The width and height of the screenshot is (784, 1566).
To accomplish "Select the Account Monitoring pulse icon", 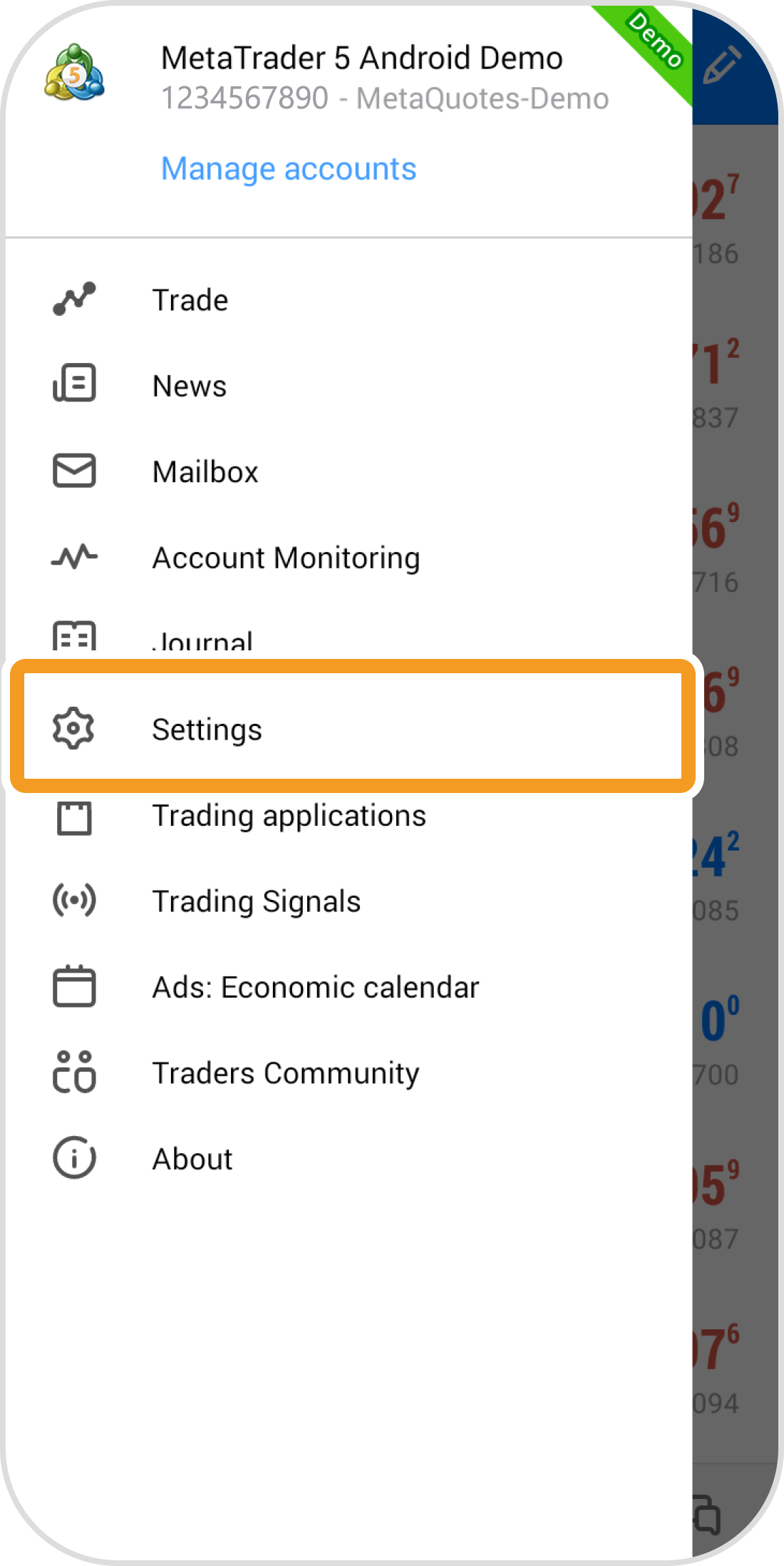I will pos(74,557).
